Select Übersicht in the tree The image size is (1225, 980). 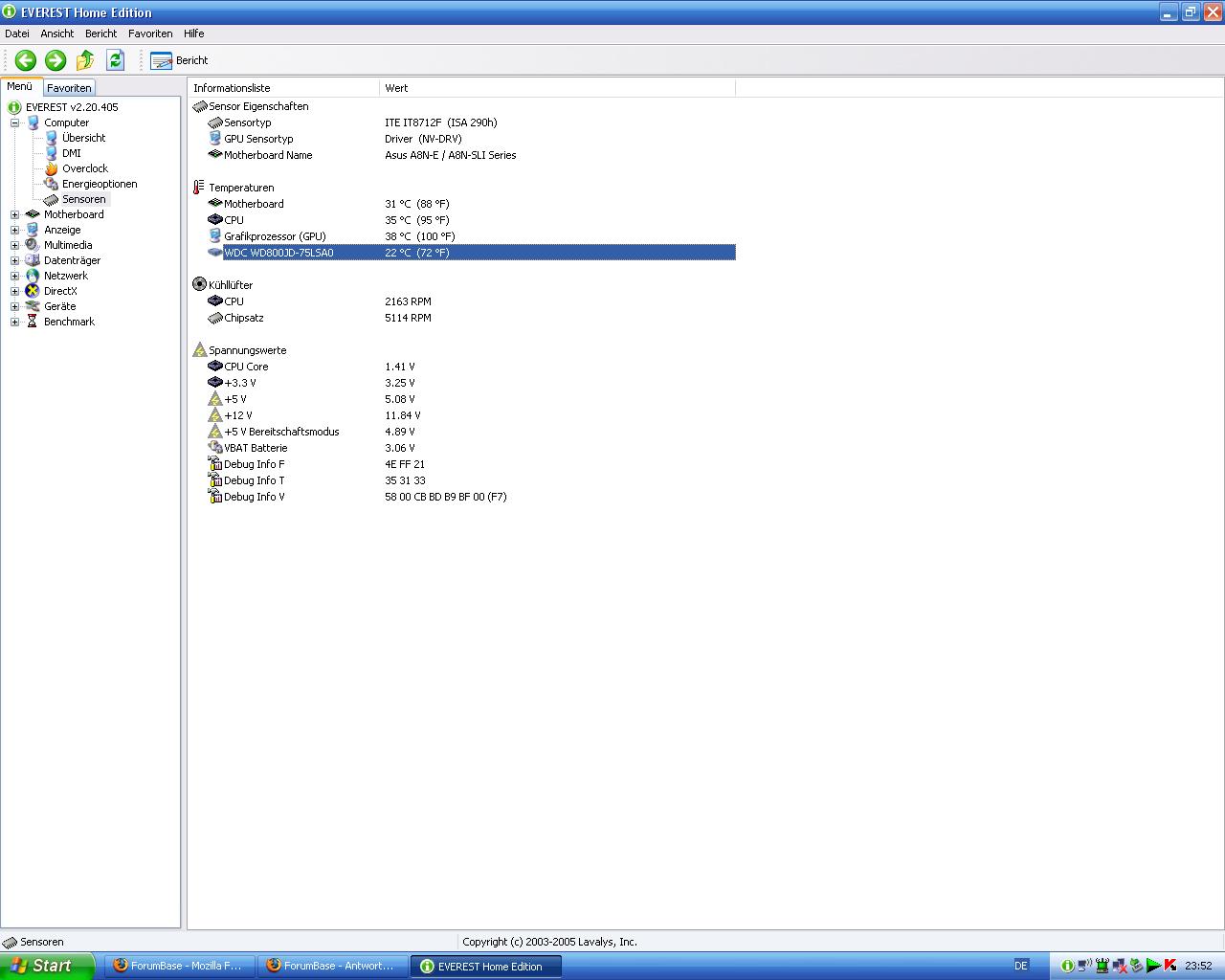[83, 138]
